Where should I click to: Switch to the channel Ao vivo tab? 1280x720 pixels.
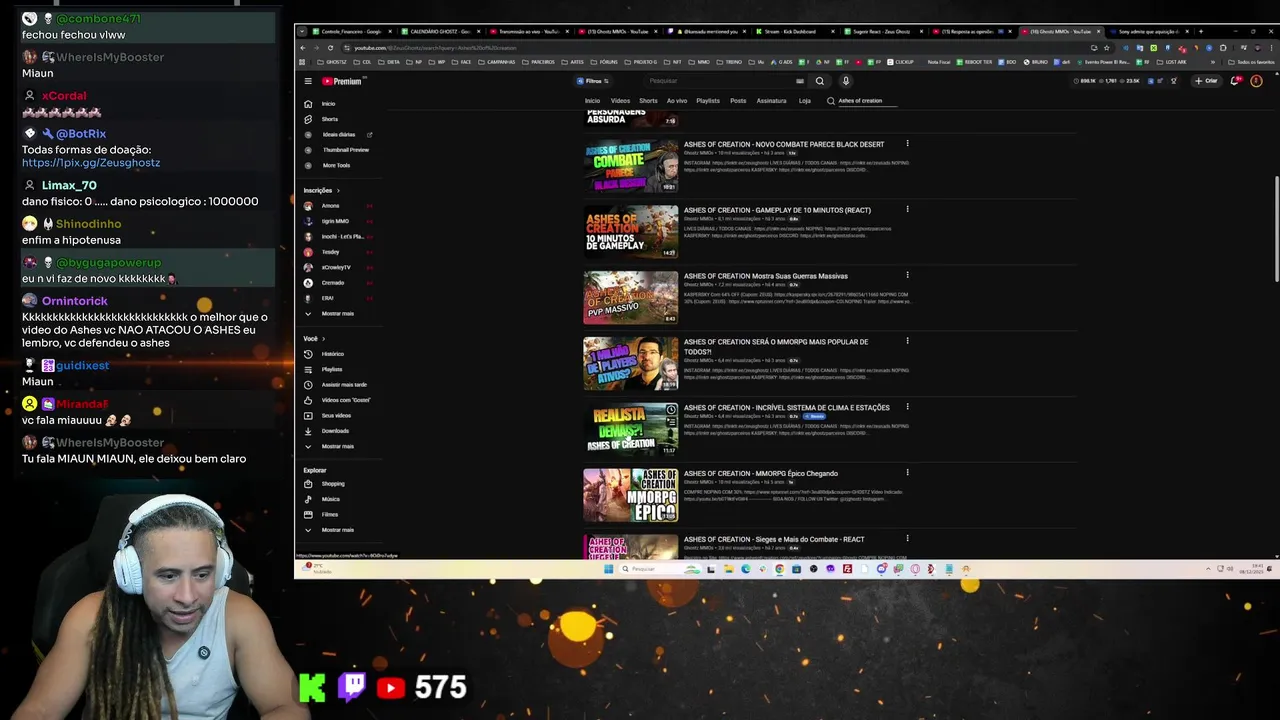tap(677, 101)
